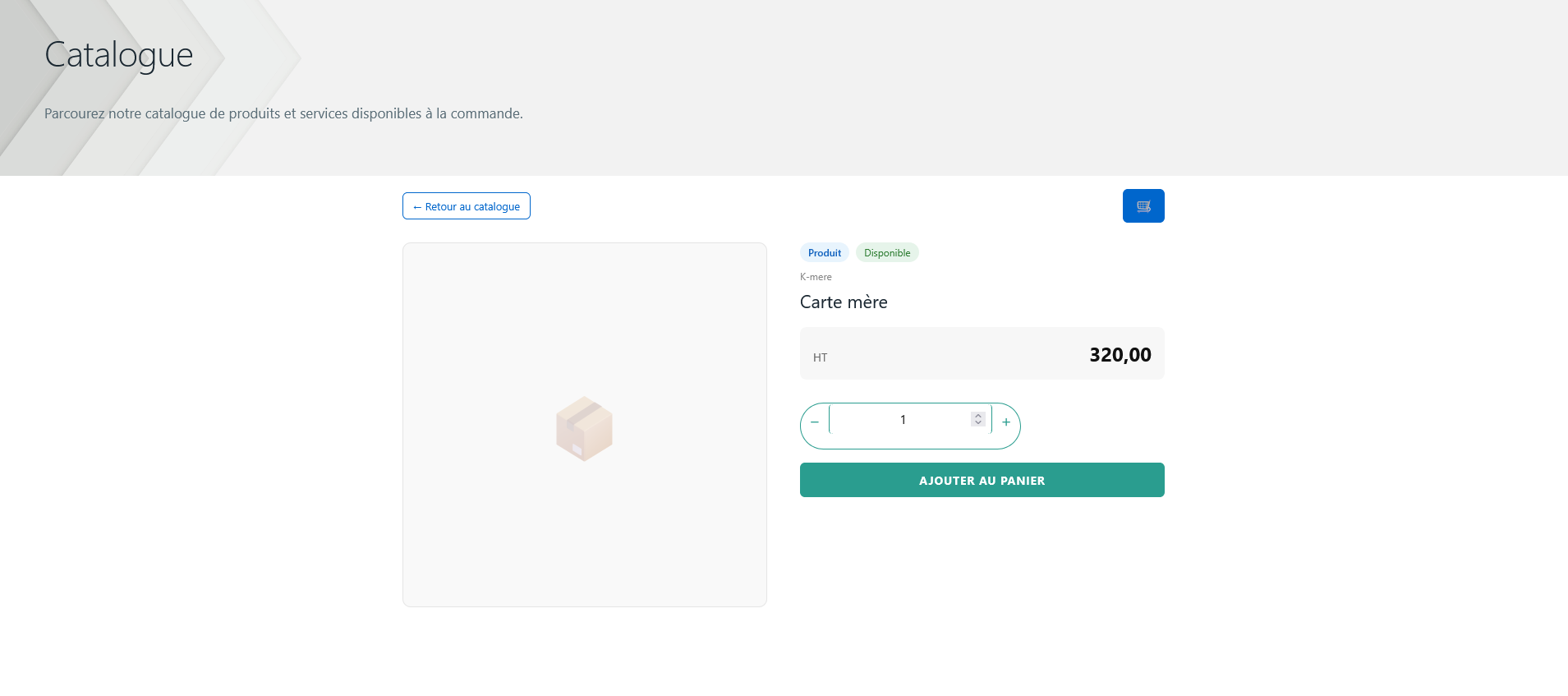This screenshot has height=696, width=1568.
Task: Click the minus icon to decrease quantity
Action: pos(815,422)
